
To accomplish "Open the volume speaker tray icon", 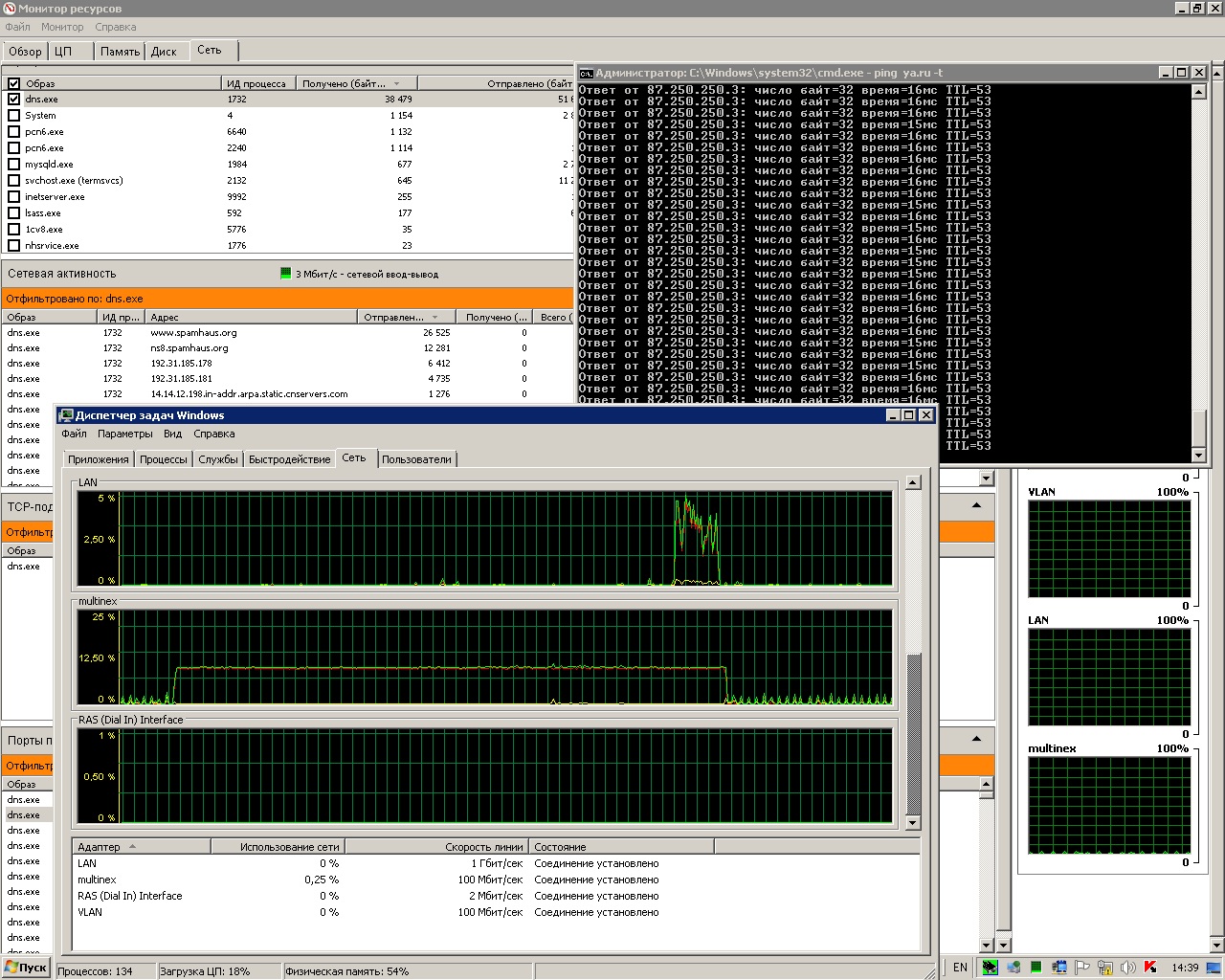I will tap(1127, 967).
